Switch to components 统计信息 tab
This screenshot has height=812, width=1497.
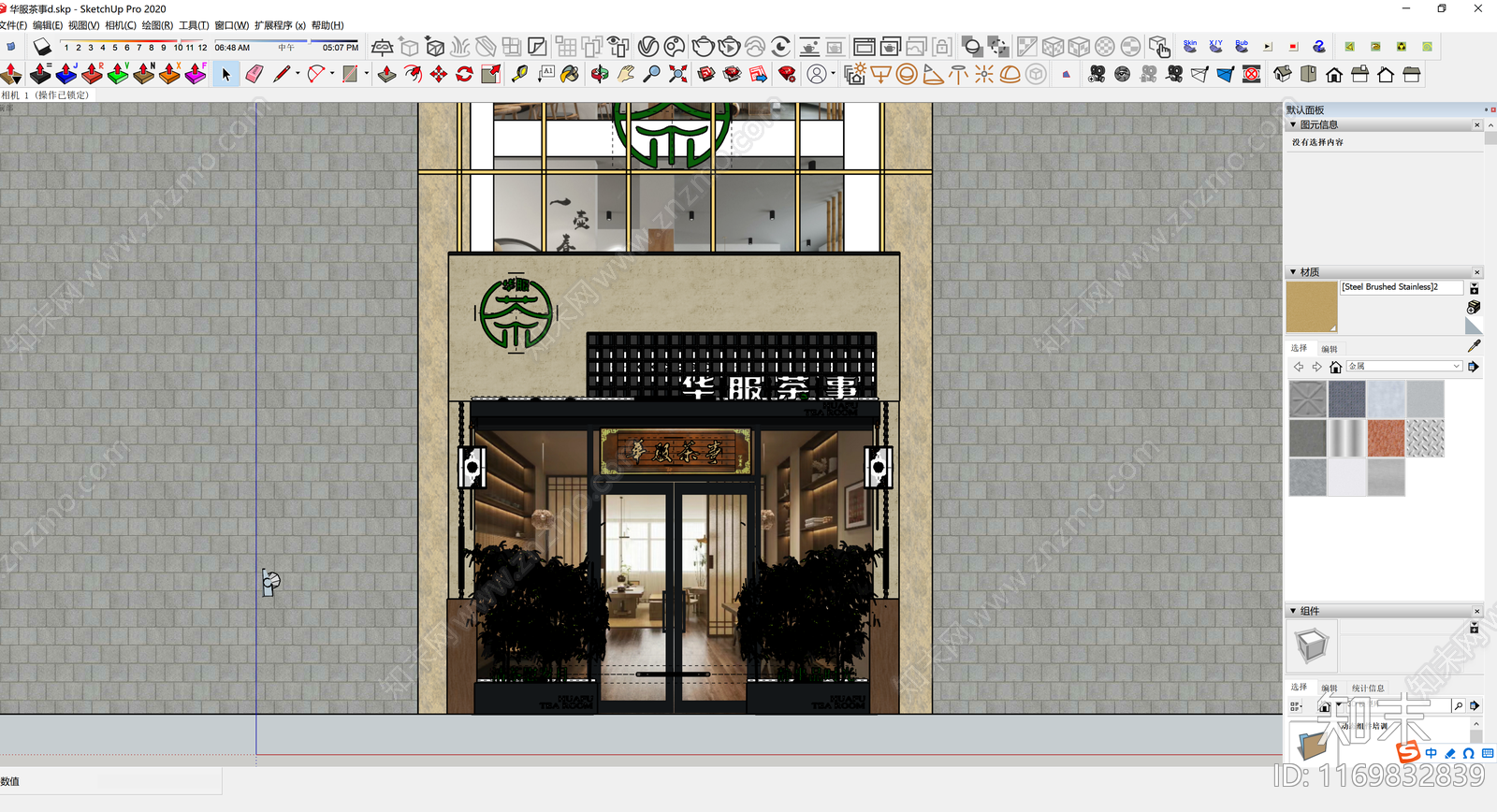click(1368, 689)
